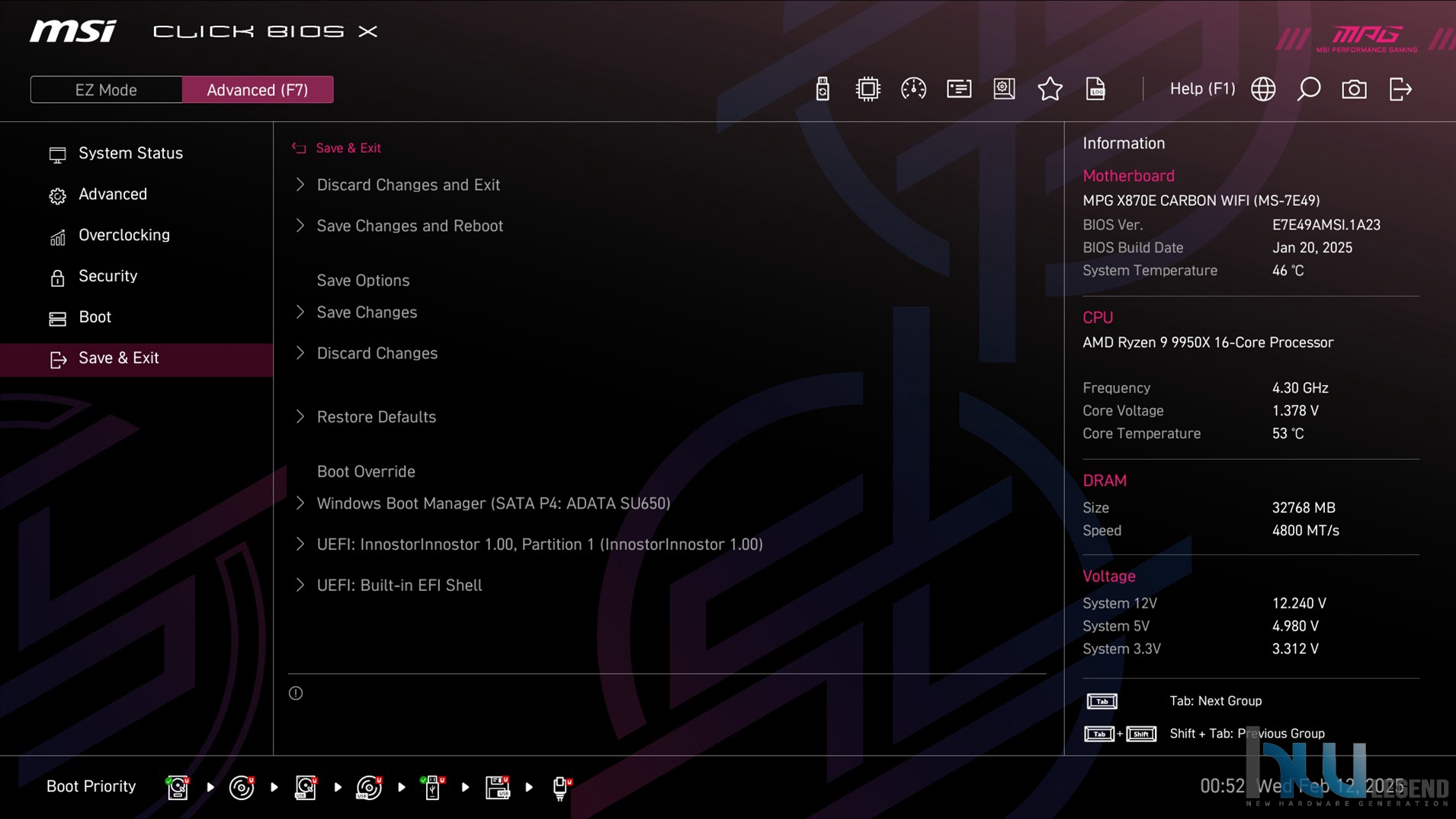Select the CD/DVD drive in Boot Priority
Viewport: 1456px width, 819px height.
coord(242,787)
